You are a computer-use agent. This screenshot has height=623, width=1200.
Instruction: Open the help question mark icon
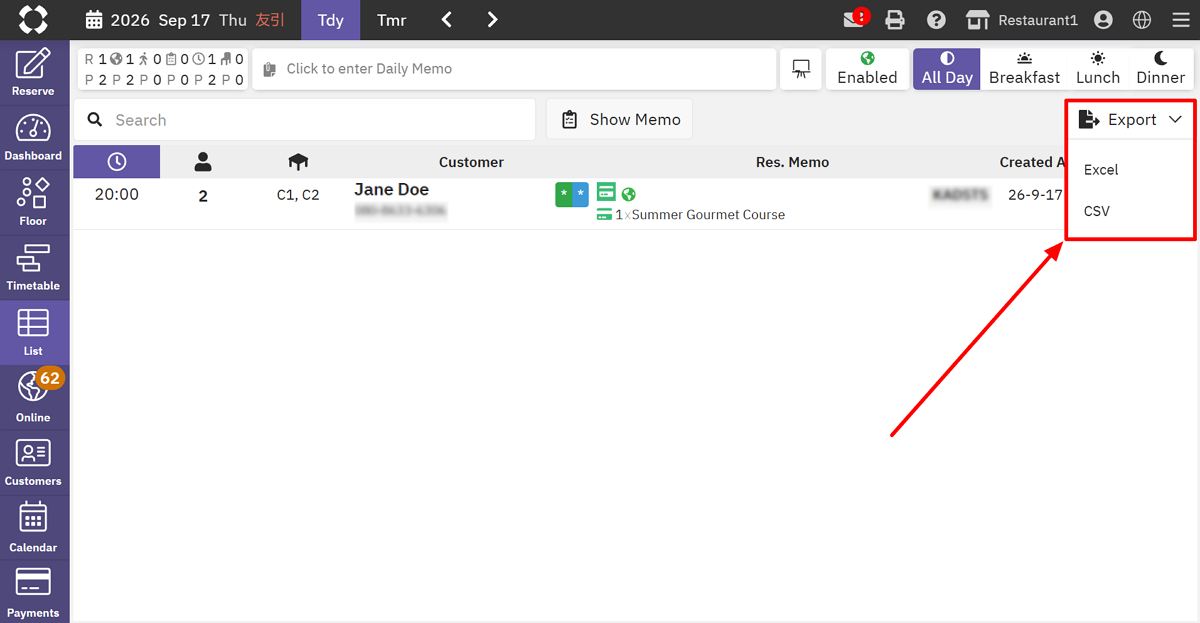click(936, 20)
